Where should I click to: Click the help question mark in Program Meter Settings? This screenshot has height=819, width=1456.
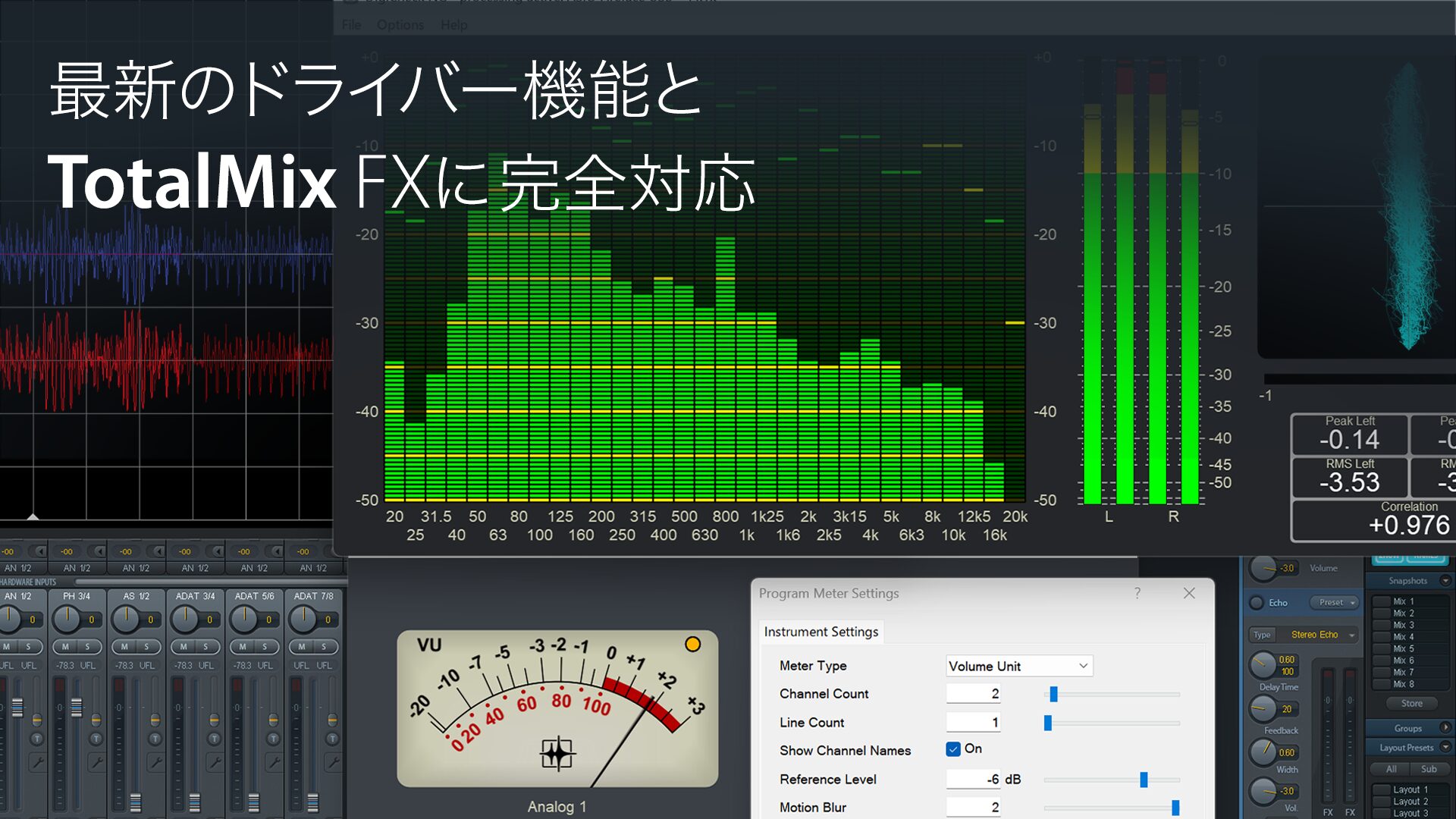1137,593
